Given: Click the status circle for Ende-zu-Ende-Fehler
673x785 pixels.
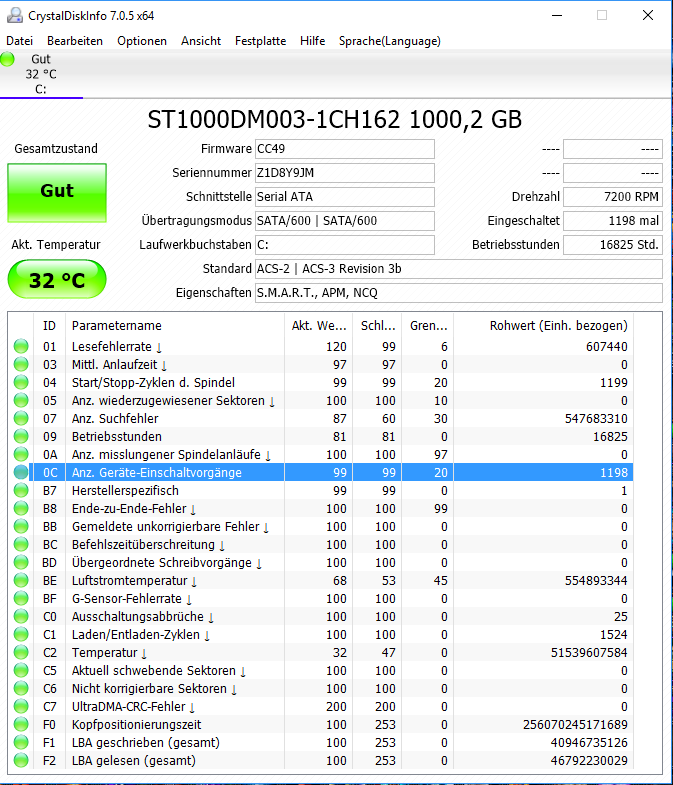Looking at the screenshot, I should pos(21,509).
